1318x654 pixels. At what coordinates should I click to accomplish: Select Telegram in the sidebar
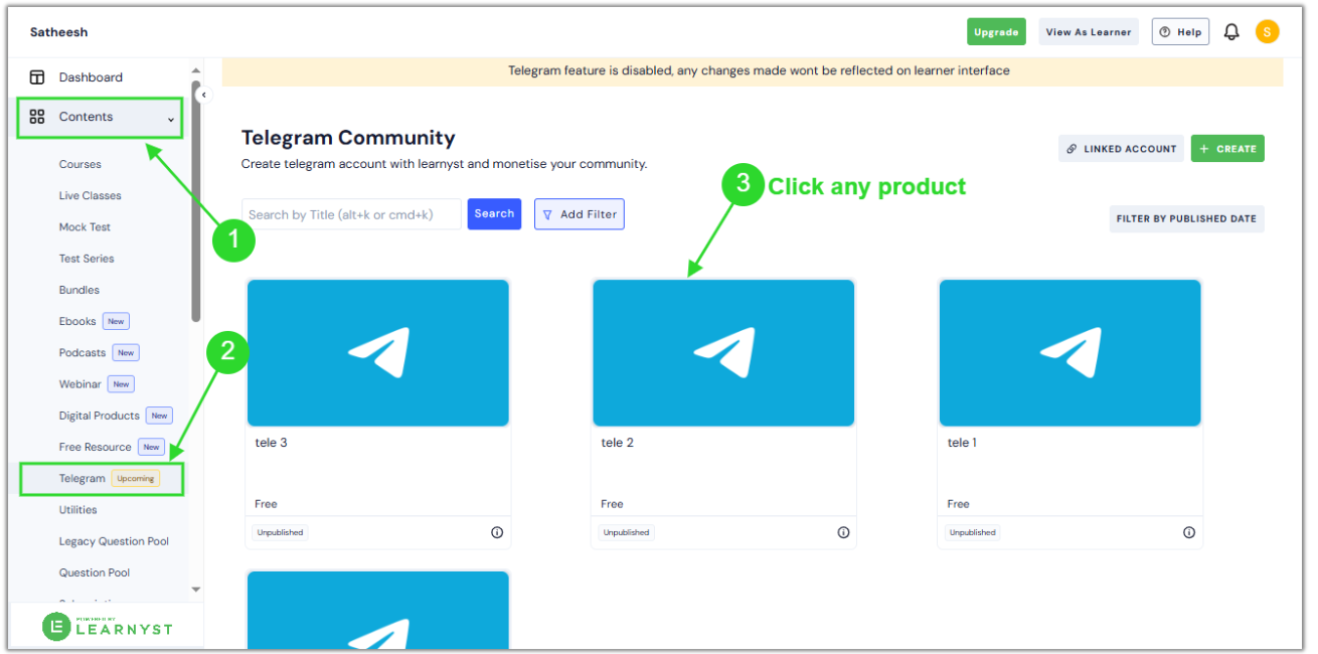(82, 478)
